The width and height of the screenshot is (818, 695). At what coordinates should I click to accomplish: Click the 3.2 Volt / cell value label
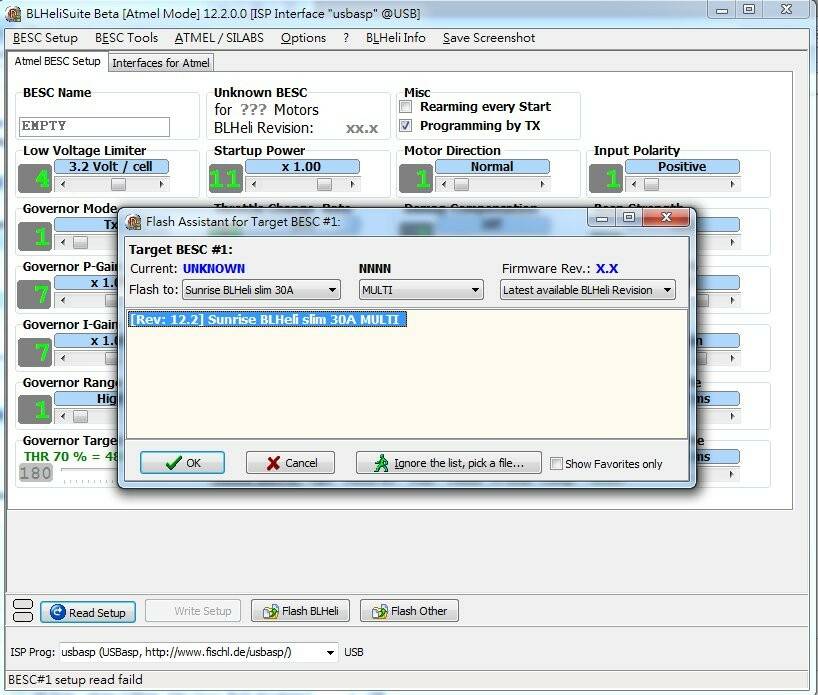[x=111, y=166]
